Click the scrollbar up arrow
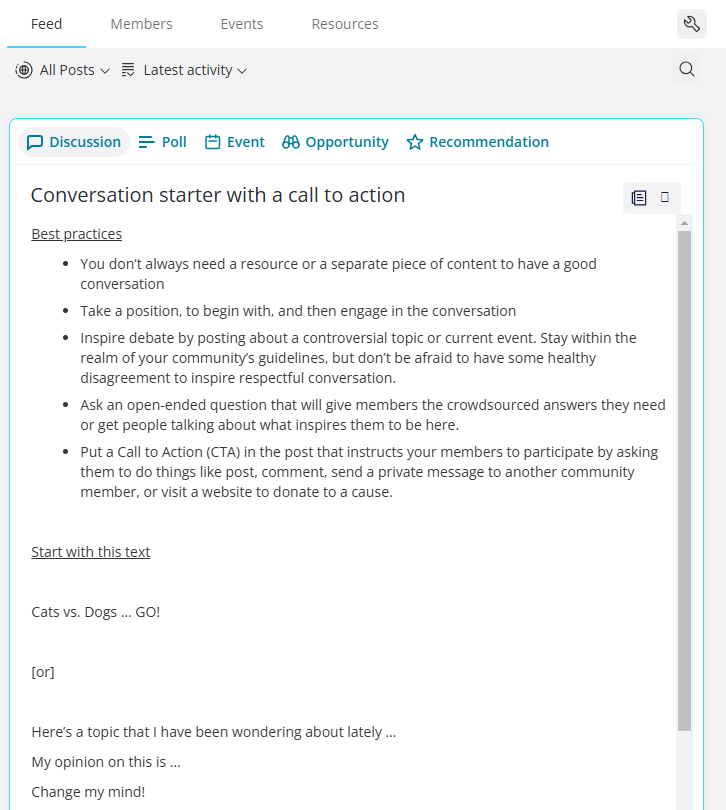Viewport: 726px width, 810px height. 684,223
